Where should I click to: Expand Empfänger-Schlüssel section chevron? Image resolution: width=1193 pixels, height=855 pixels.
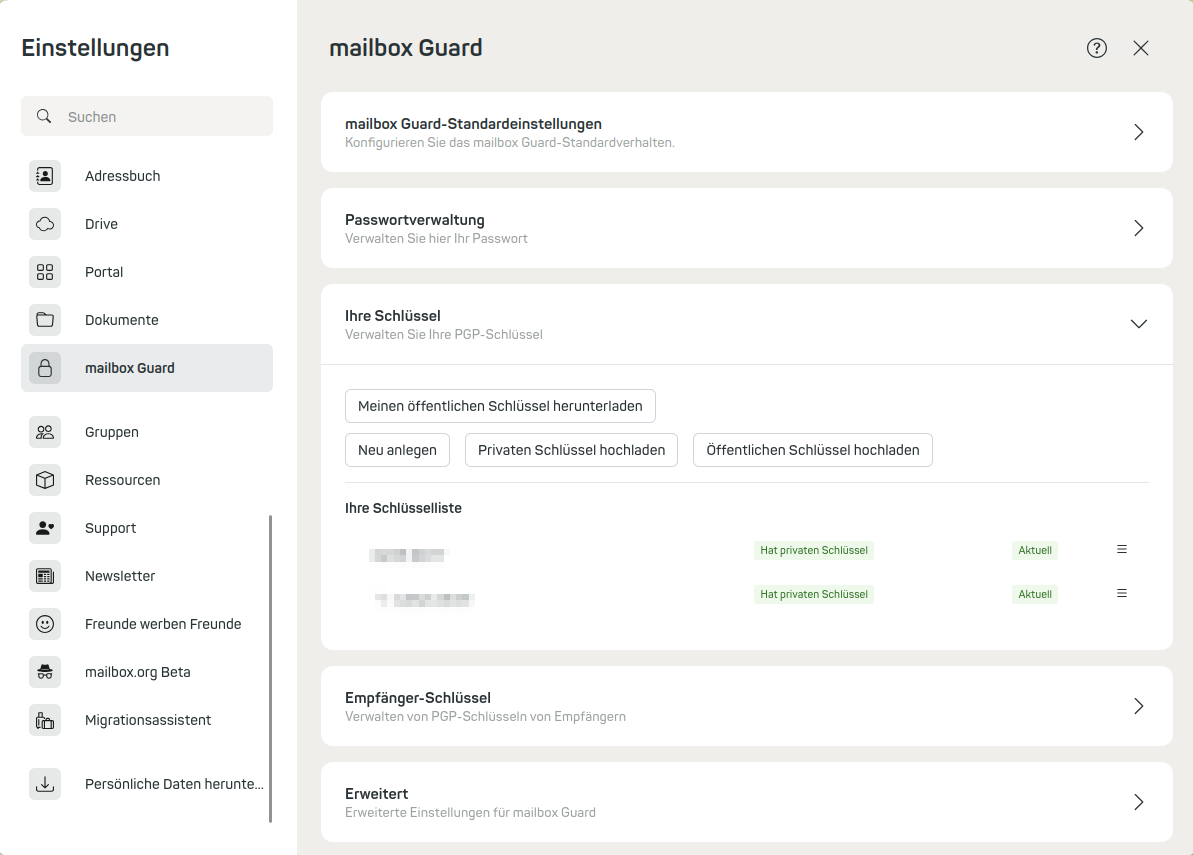pos(1138,706)
